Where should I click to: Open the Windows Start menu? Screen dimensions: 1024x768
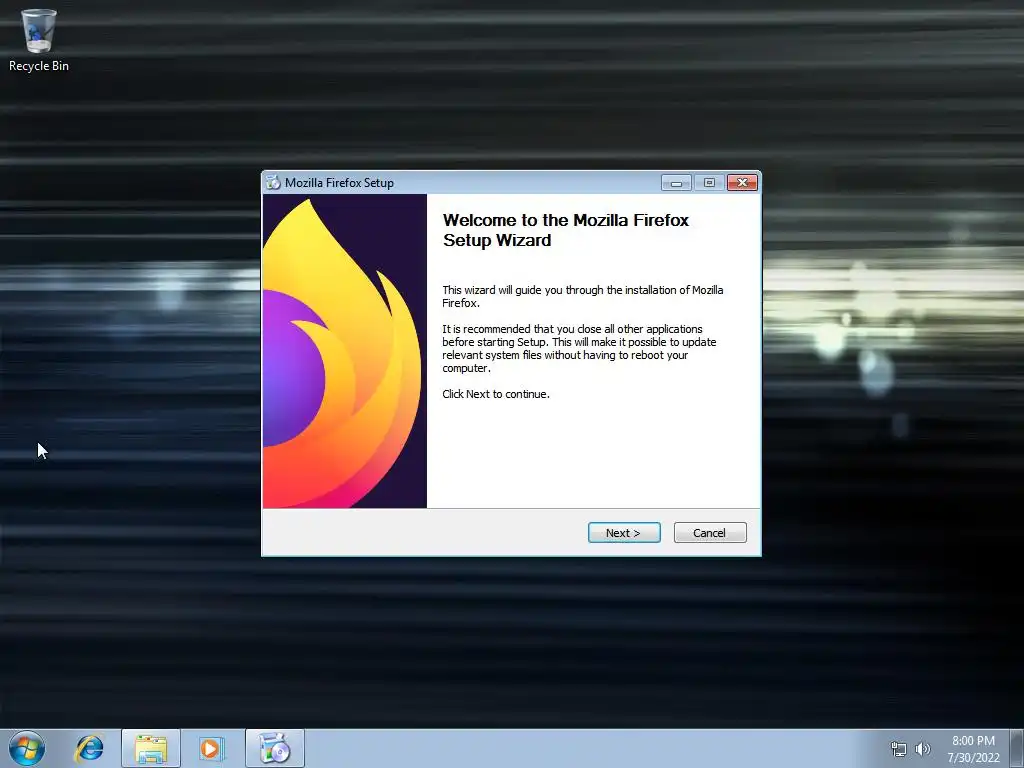(x=27, y=748)
